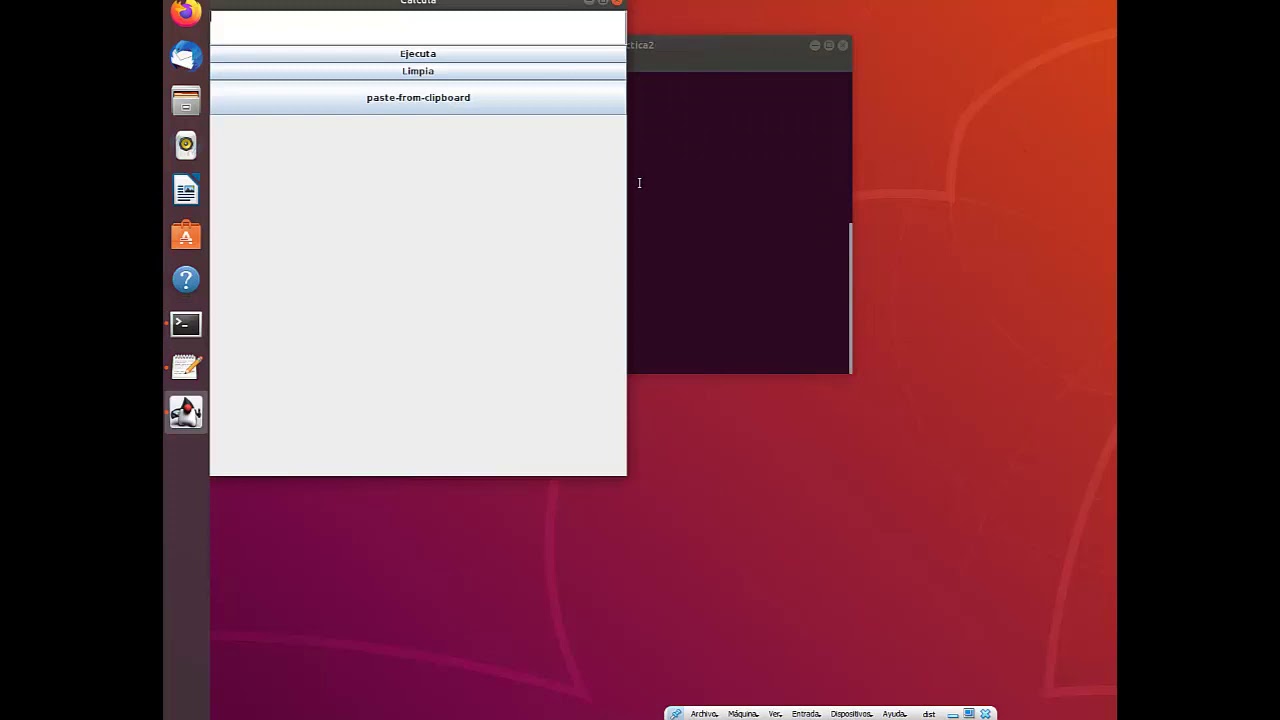
Task: Open Rhythmbox music player icon
Action: 186,146
